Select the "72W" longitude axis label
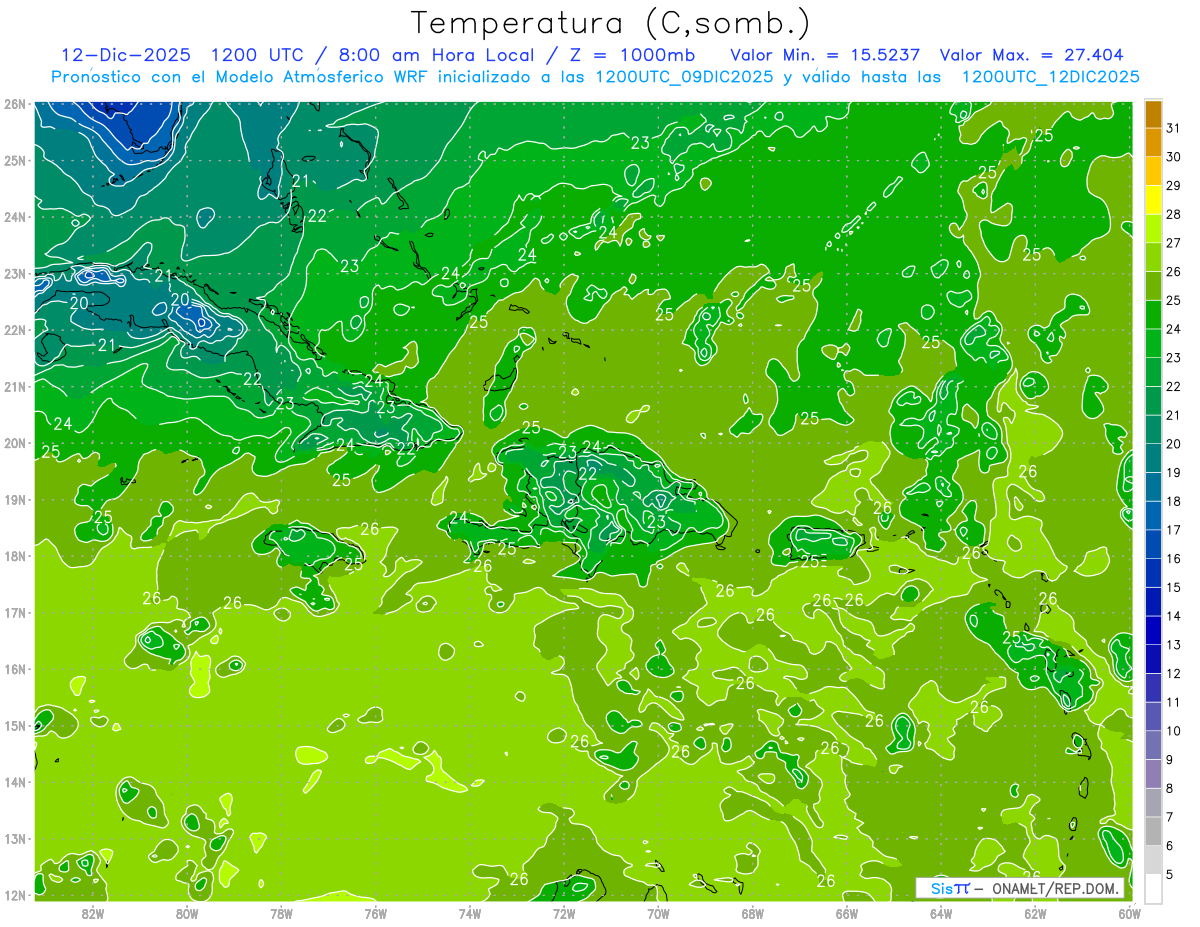 [564, 913]
